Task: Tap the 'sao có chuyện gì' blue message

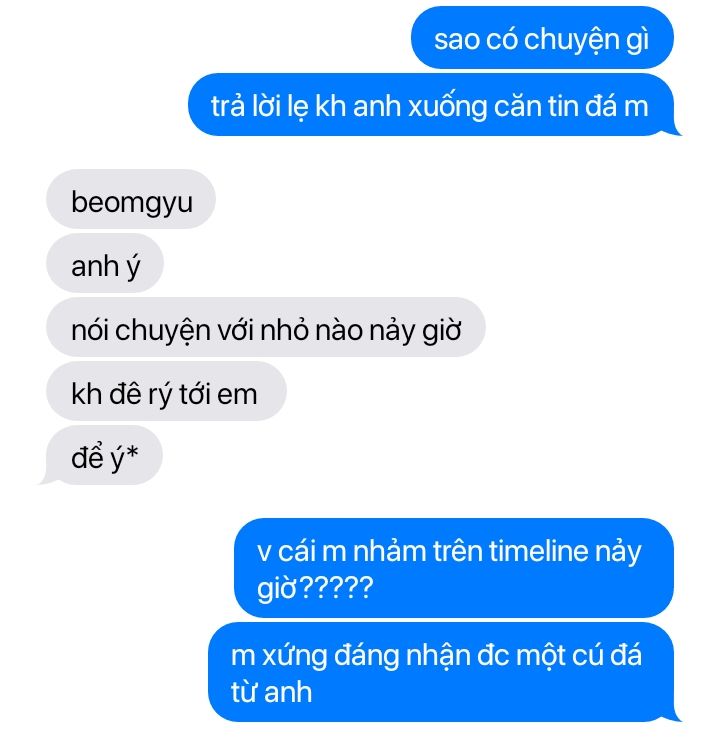Action: click(542, 38)
